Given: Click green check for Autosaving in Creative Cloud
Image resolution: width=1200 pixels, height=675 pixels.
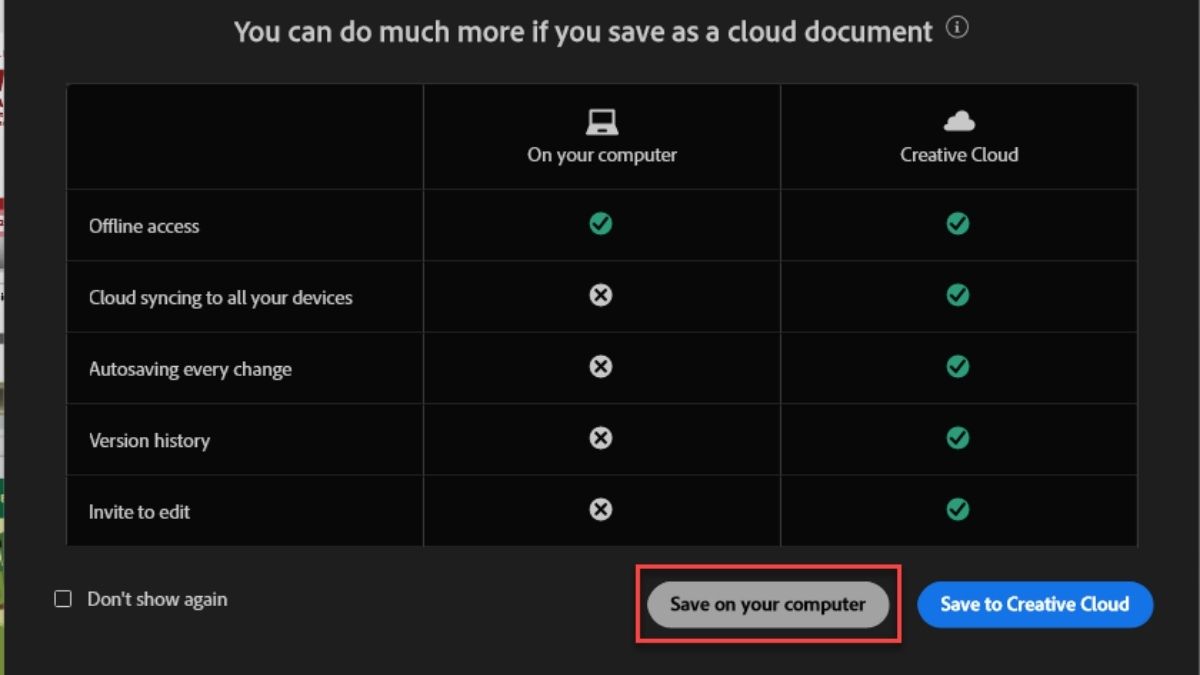Looking at the screenshot, I should tap(958, 367).
